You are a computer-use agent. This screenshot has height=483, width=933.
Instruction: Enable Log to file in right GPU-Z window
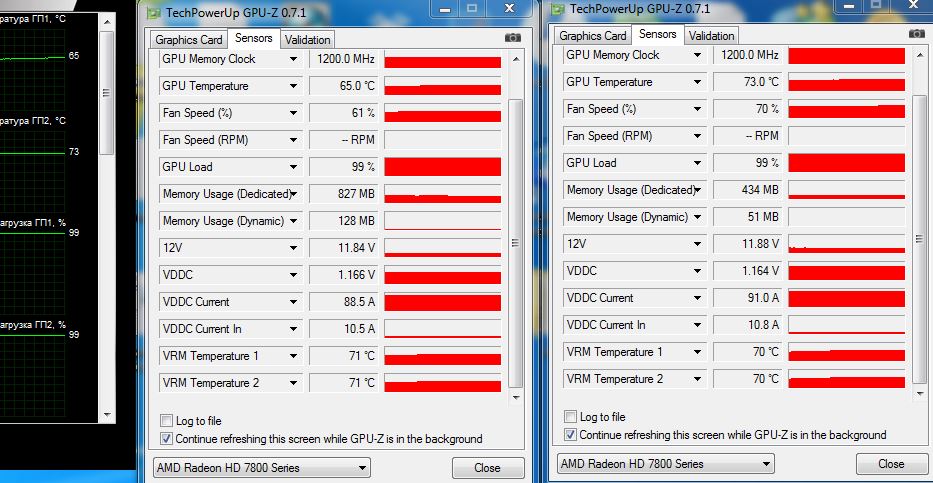coord(571,416)
